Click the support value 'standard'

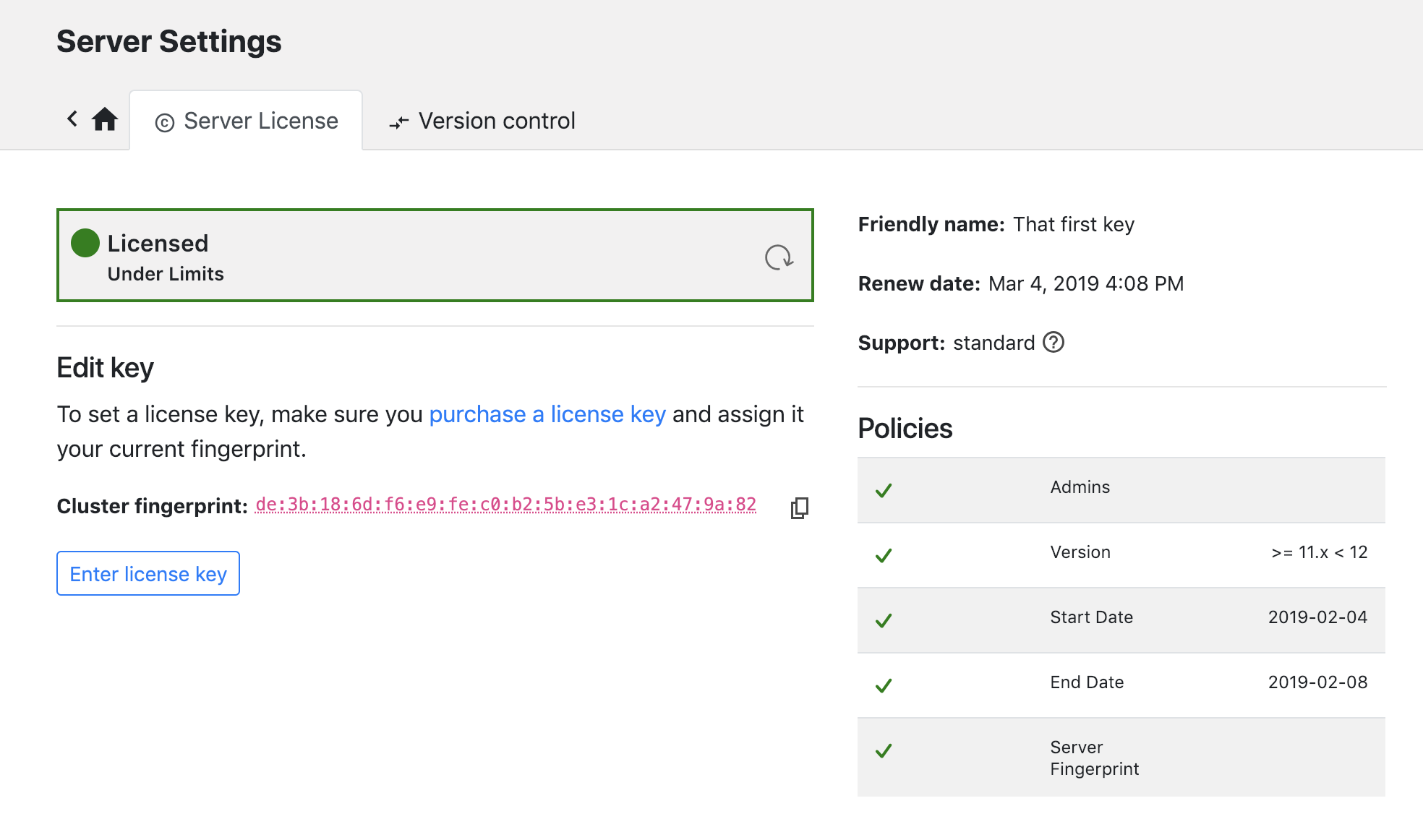pyautogui.click(x=994, y=343)
